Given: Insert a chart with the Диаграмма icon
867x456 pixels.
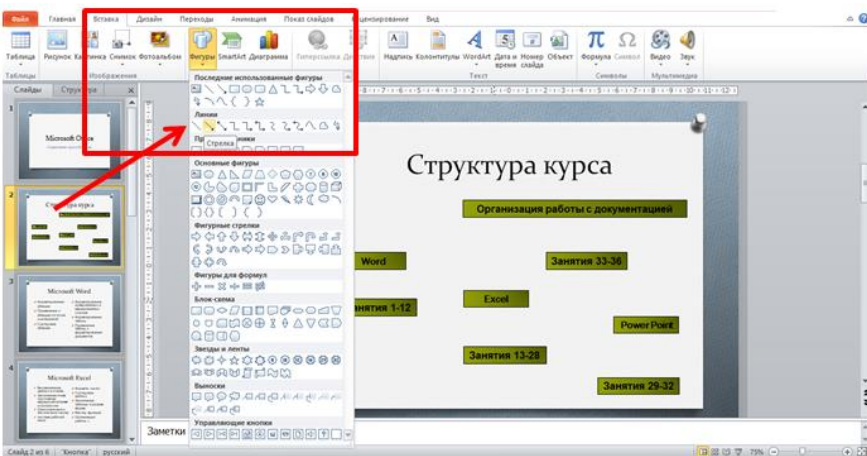Looking at the screenshot, I should (268, 44).
